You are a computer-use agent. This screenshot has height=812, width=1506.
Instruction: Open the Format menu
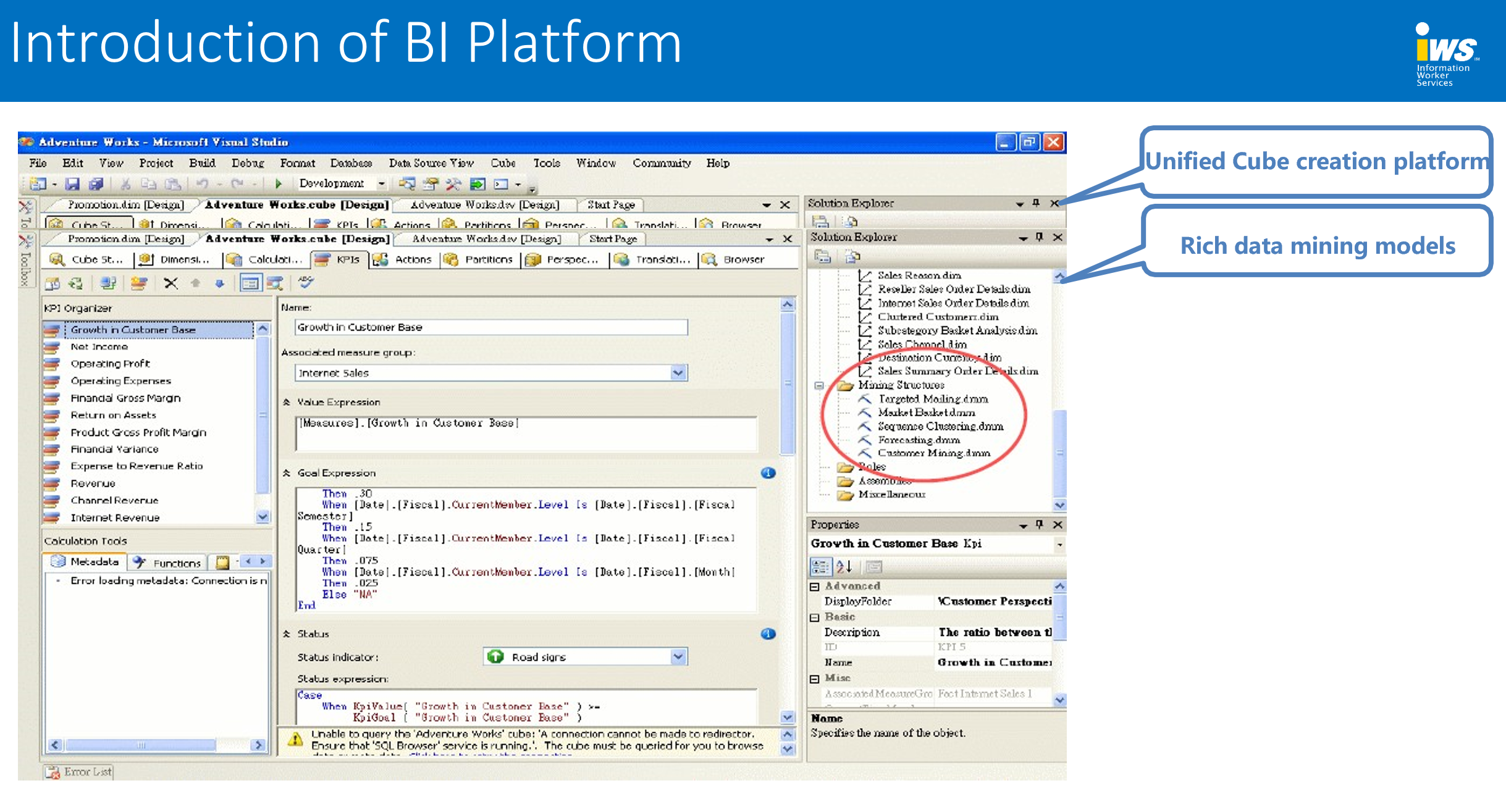tap(298, 163)
